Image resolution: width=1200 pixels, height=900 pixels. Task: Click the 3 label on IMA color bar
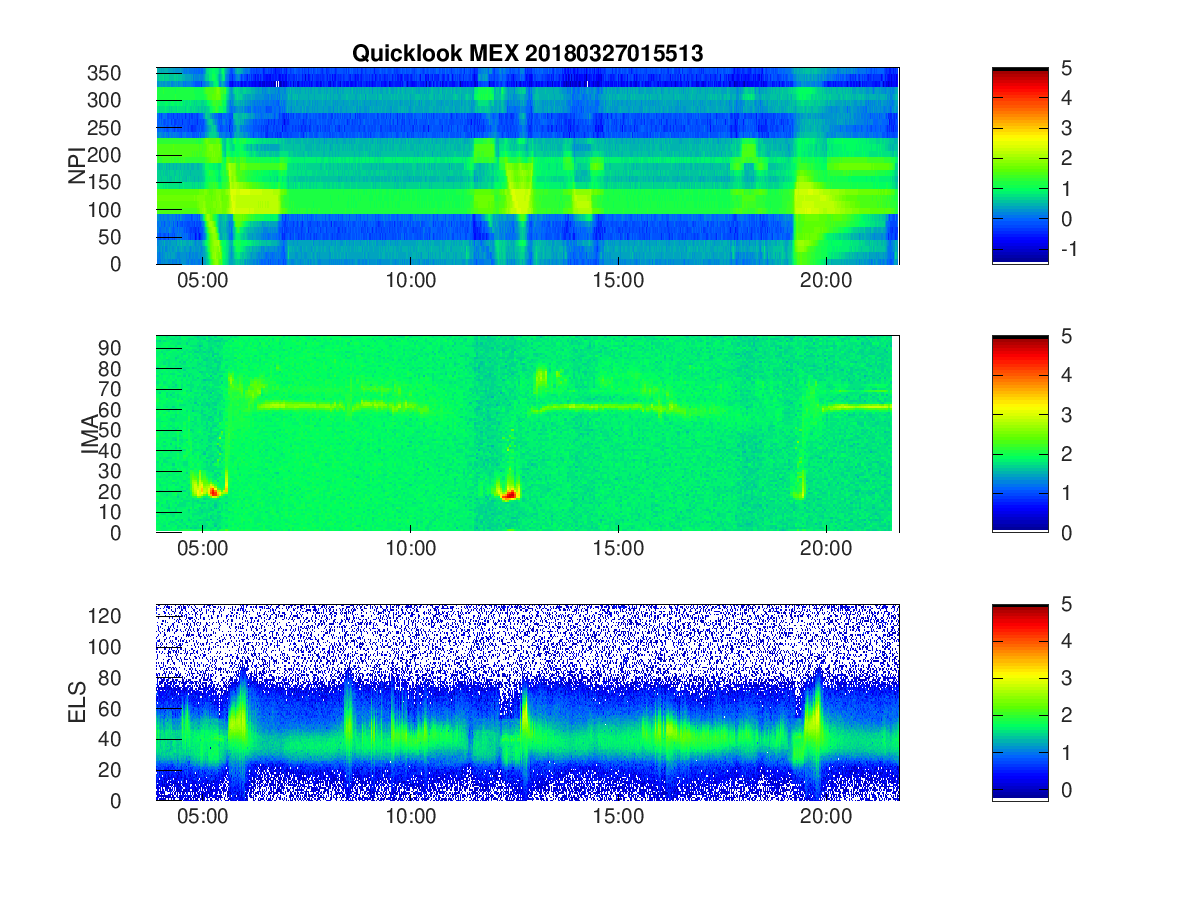coord(1067,414)
